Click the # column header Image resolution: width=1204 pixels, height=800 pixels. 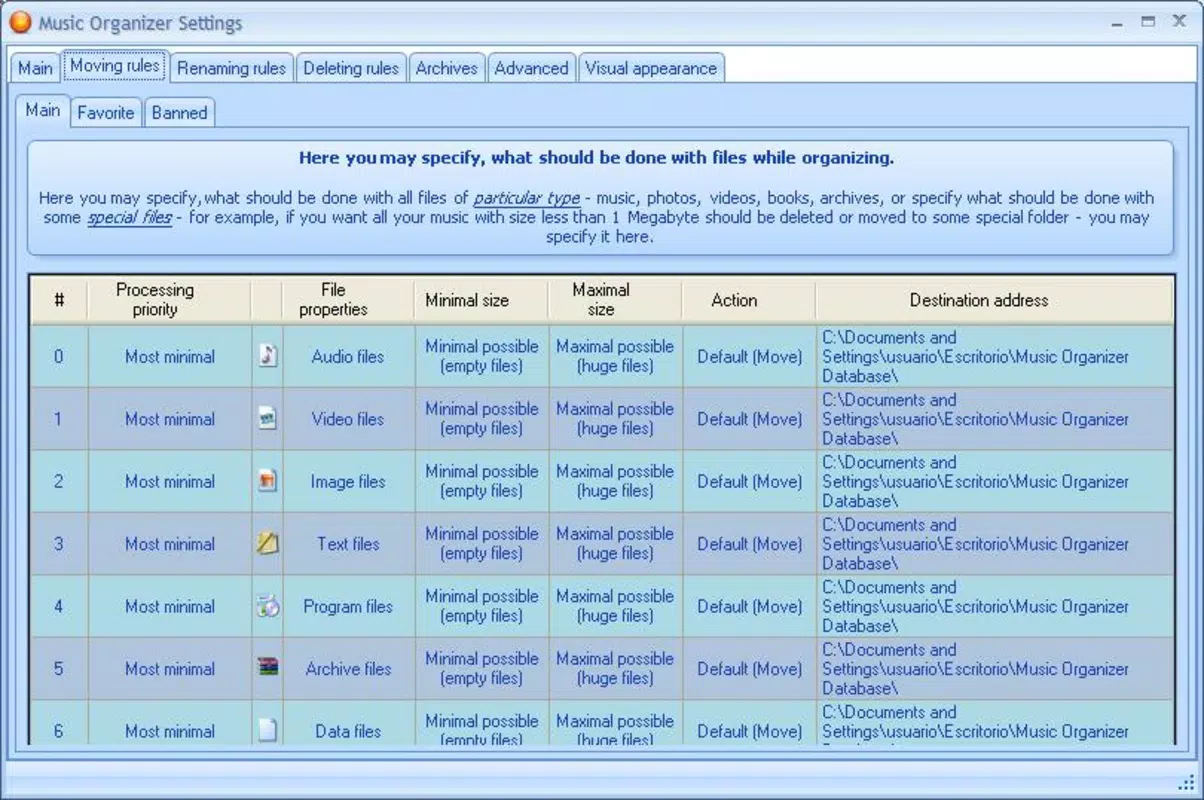pyautogui.click(x=59, y=300)
